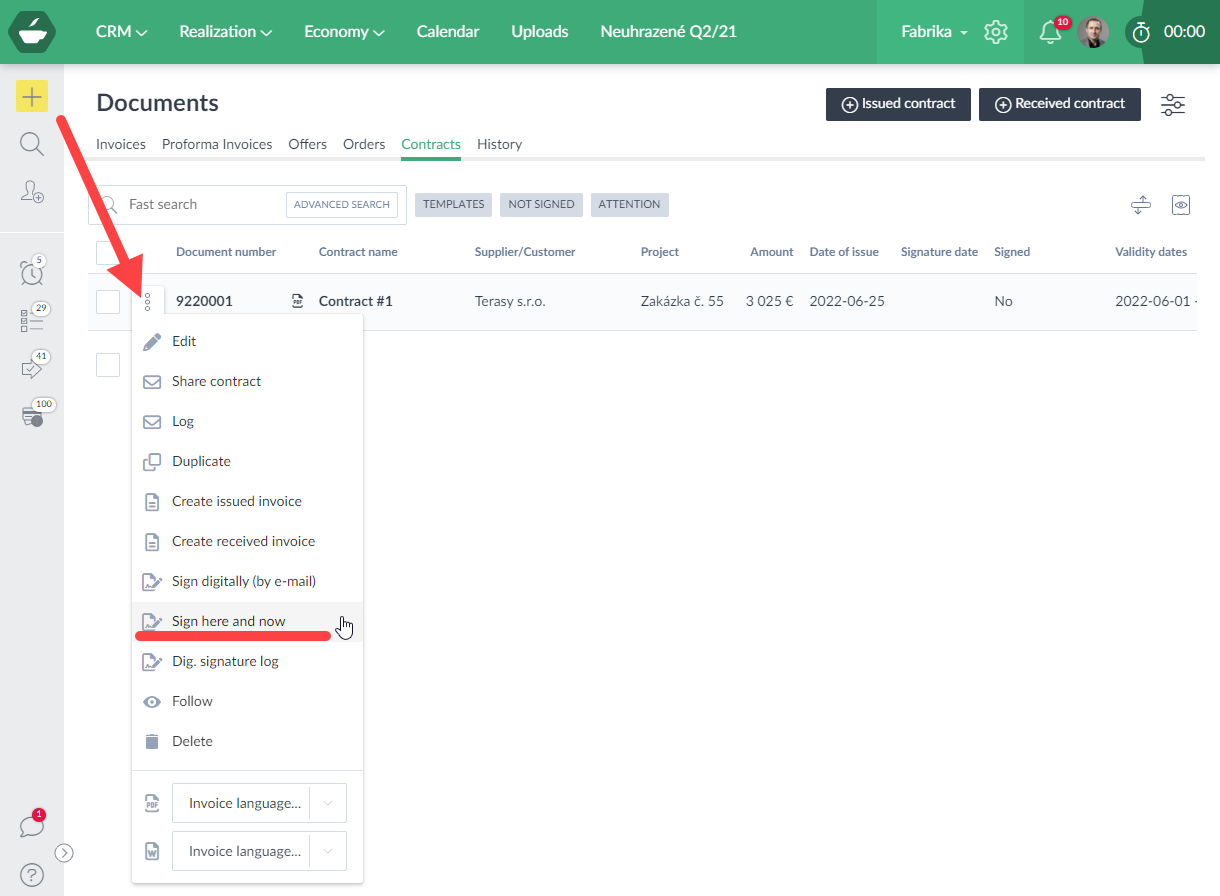Tick the checkbox for Contract #1 row

click(108, 301)
